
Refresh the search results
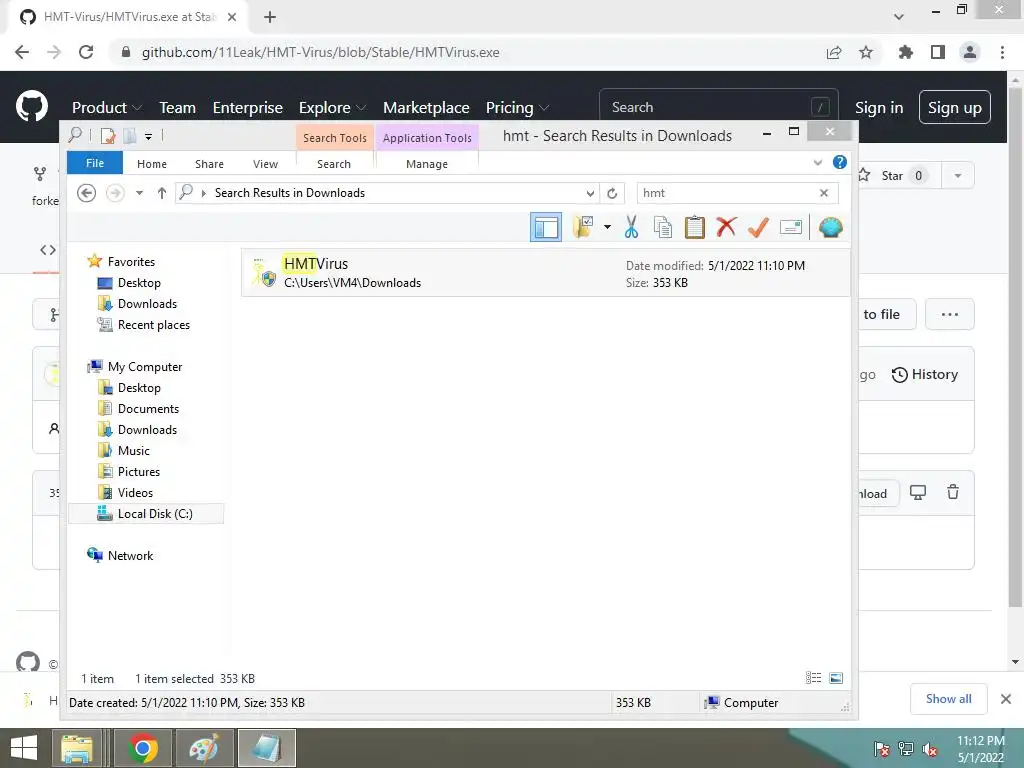click(612, 193)
